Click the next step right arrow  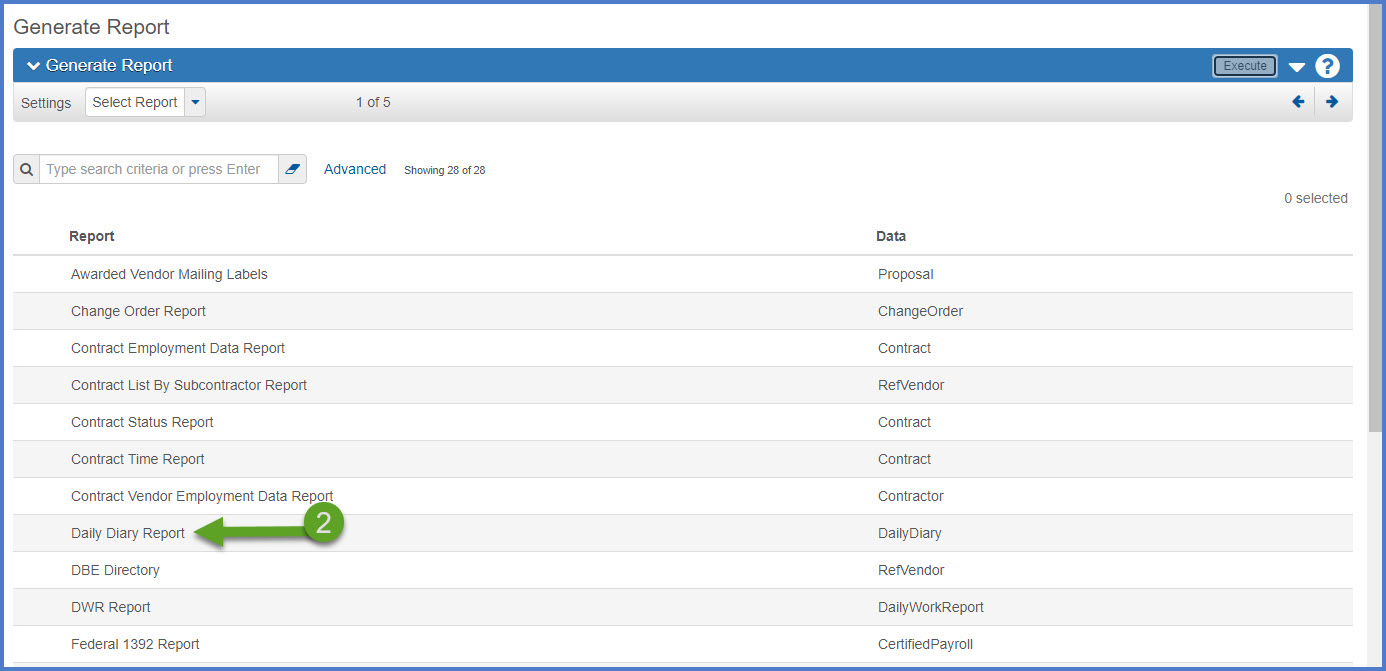pos(1331,102)
